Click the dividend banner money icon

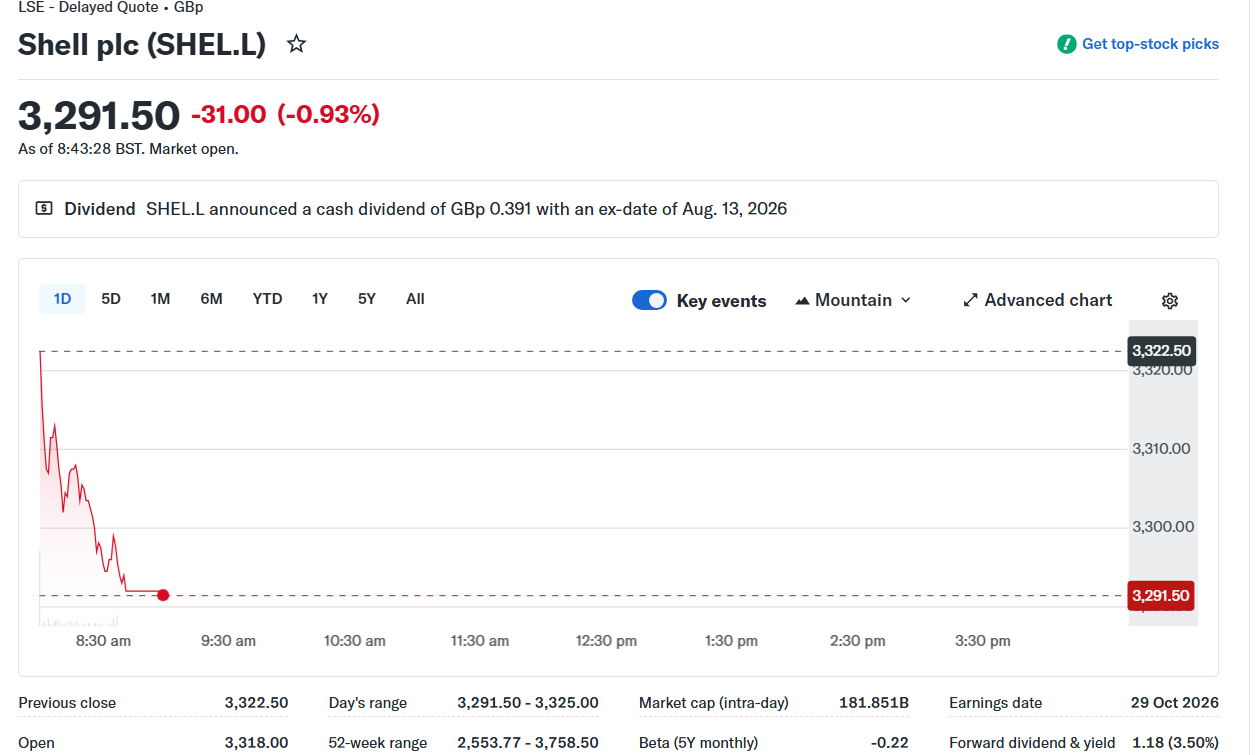(x=44, y=209)
